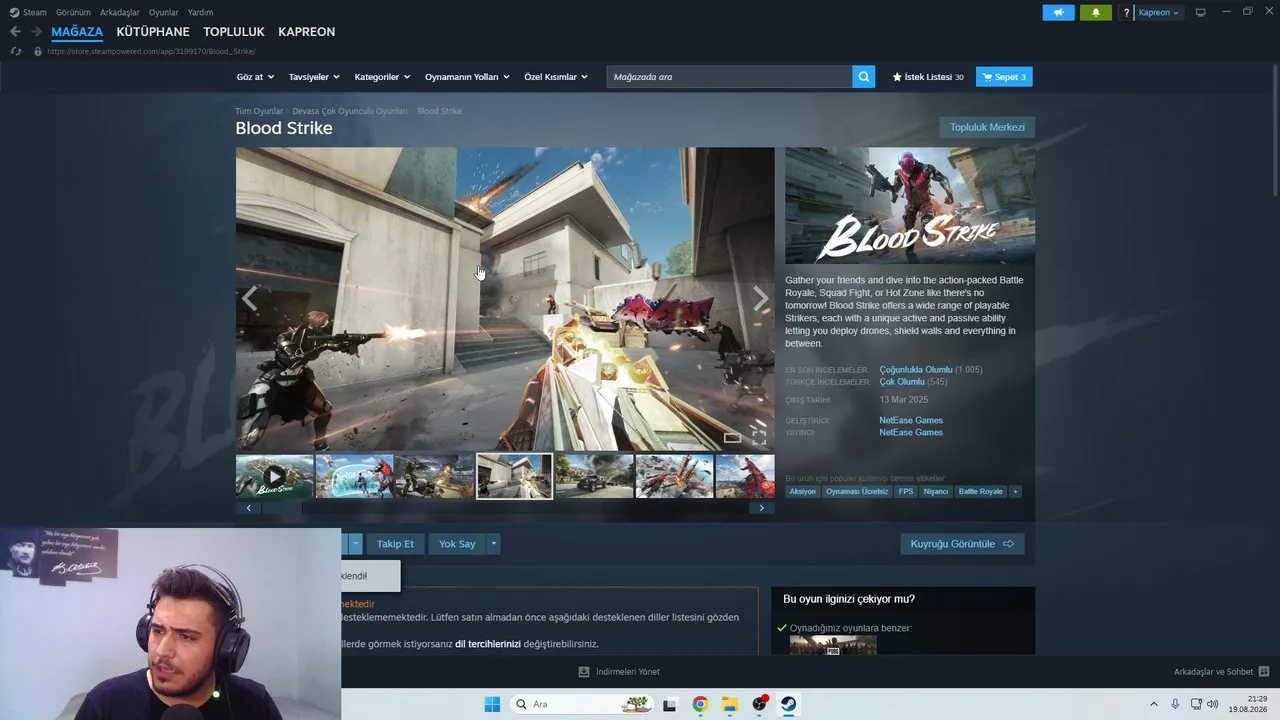Click in the Mağazada ara search field
The image size is (1280, 720).
pyautogui.click(x=729, y=77)
